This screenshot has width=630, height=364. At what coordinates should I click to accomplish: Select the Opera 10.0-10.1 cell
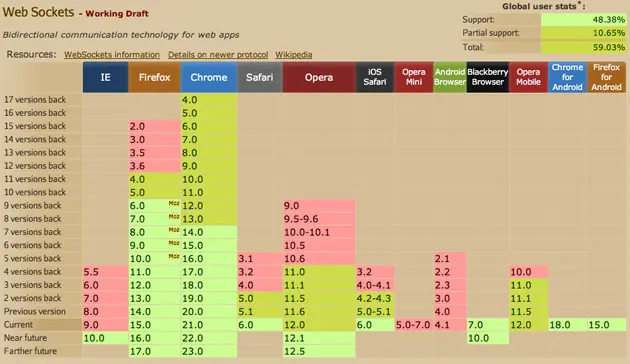coord(319,232)
